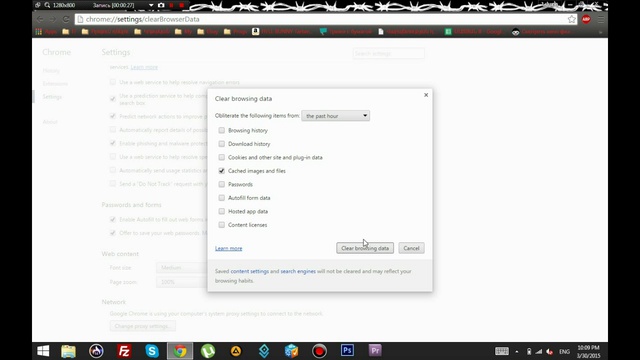Check the Content licenses checkbox

click(222, 224)
